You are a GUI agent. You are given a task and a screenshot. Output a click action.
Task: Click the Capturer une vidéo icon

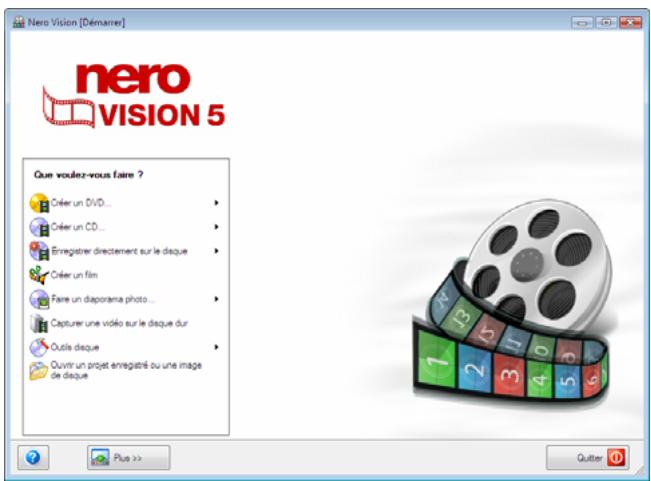[x=39, y=323]
